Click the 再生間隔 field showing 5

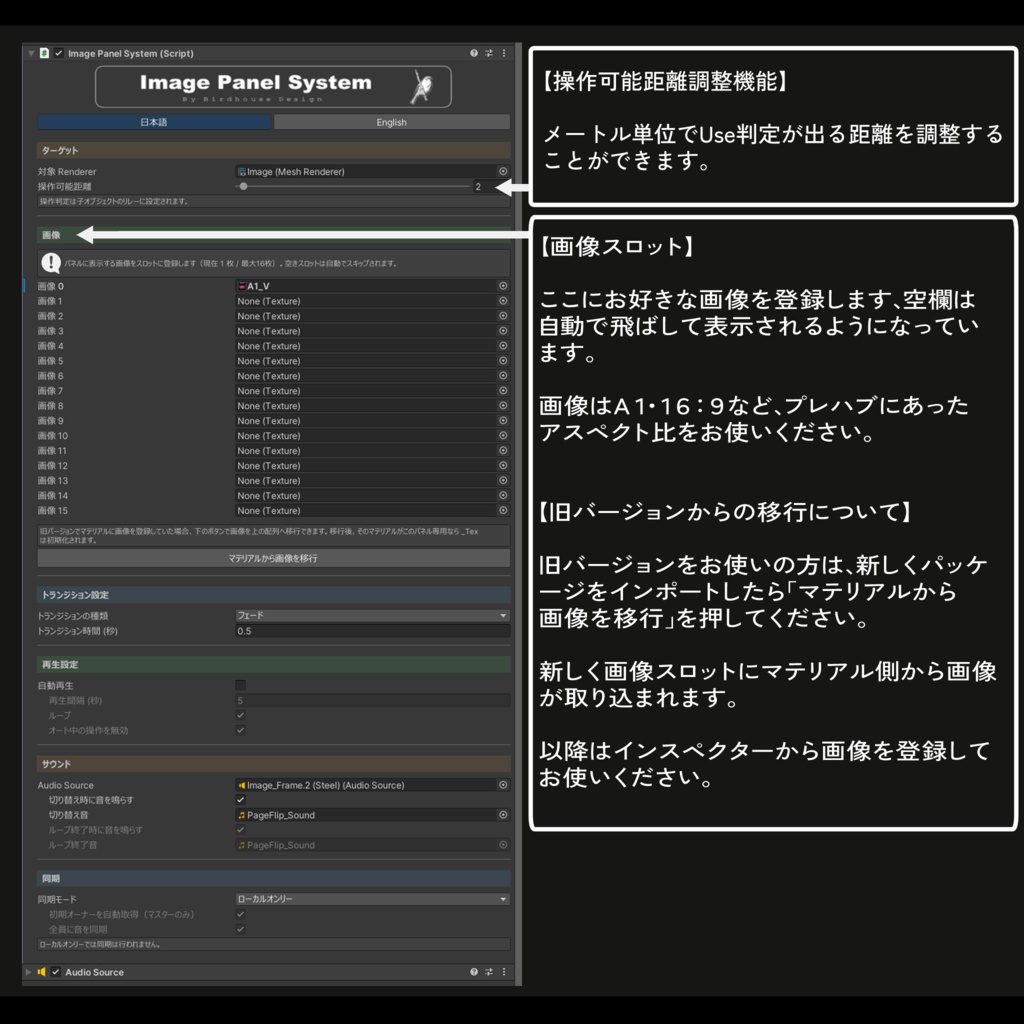[372, 700]
